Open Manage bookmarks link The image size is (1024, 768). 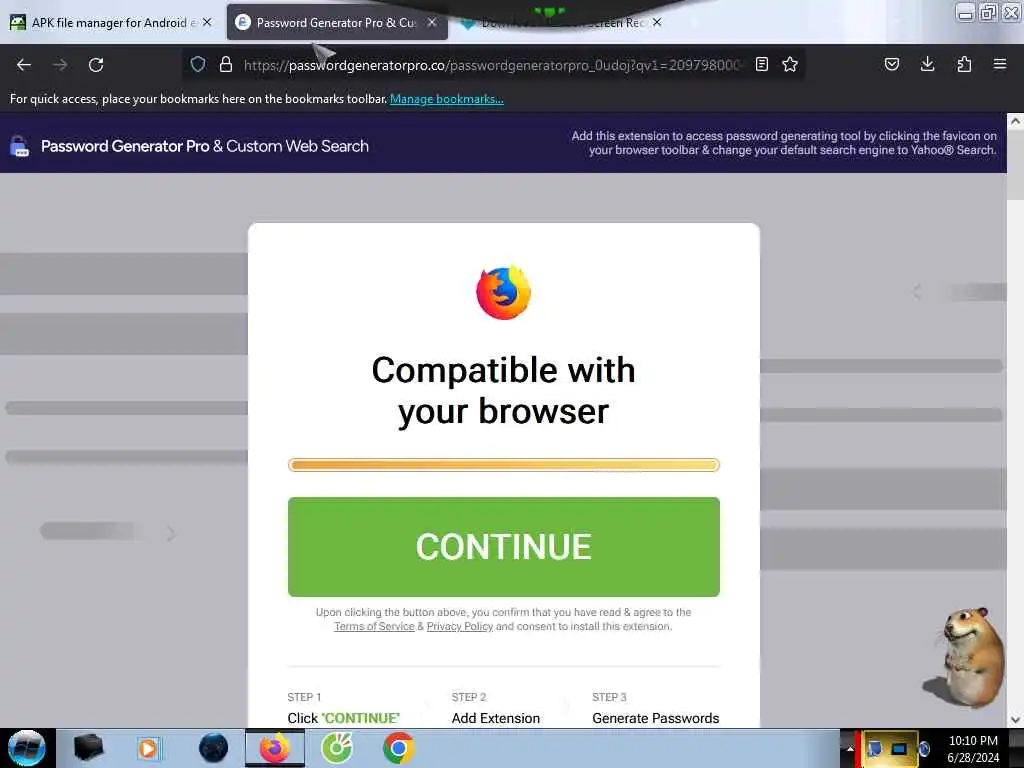point(447,99)
